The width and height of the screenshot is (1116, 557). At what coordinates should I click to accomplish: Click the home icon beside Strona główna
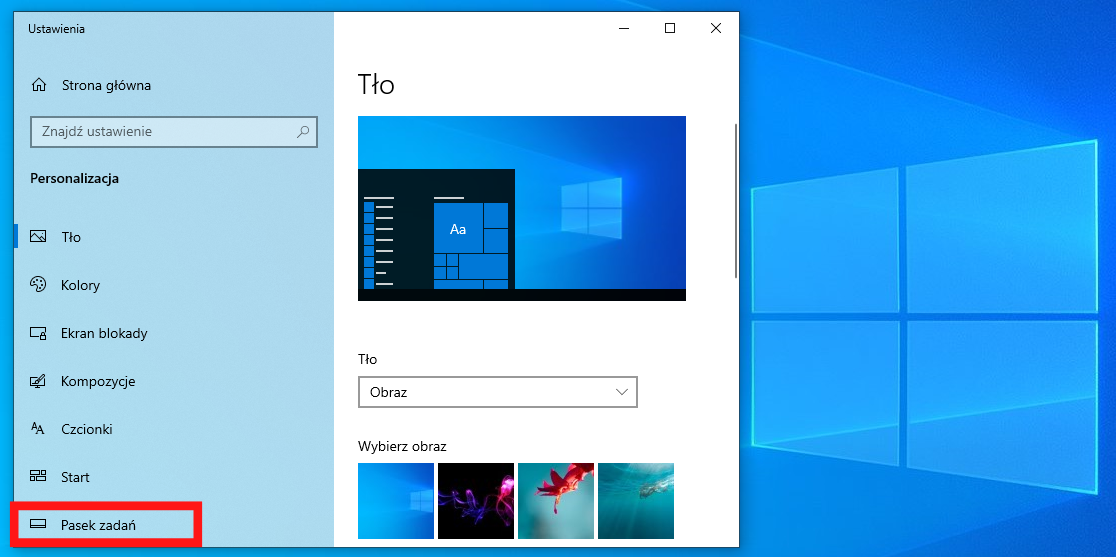(39, 85)
